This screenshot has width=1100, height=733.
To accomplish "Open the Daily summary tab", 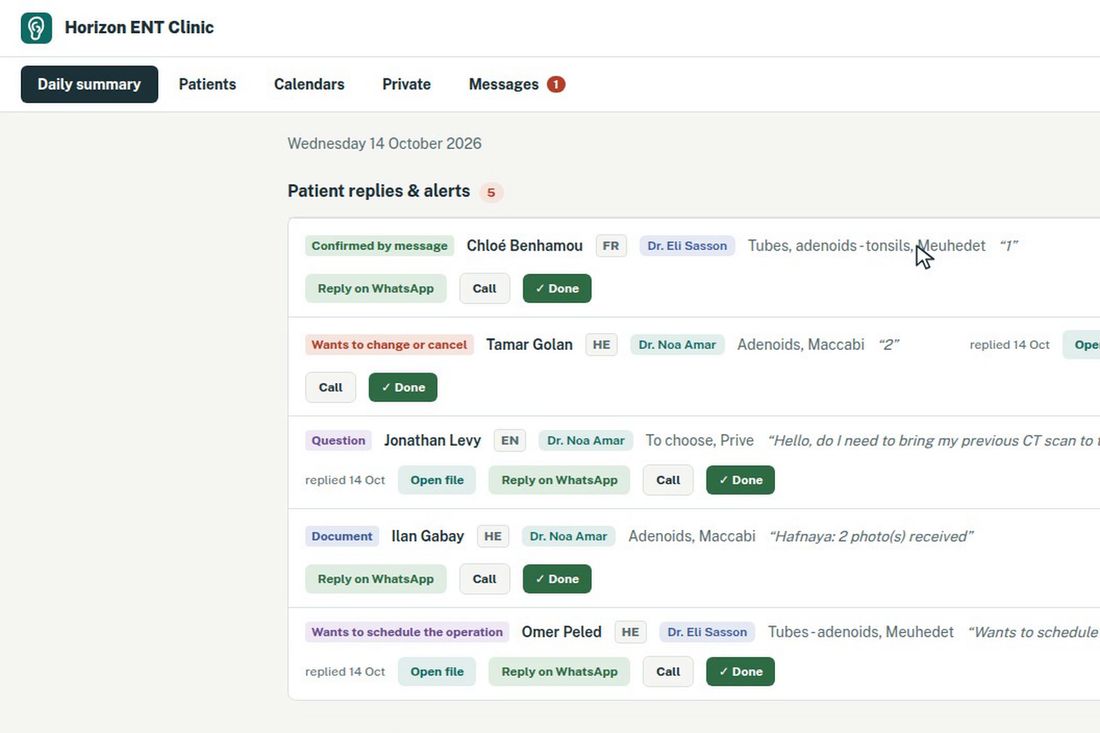I will click(89, 84).
